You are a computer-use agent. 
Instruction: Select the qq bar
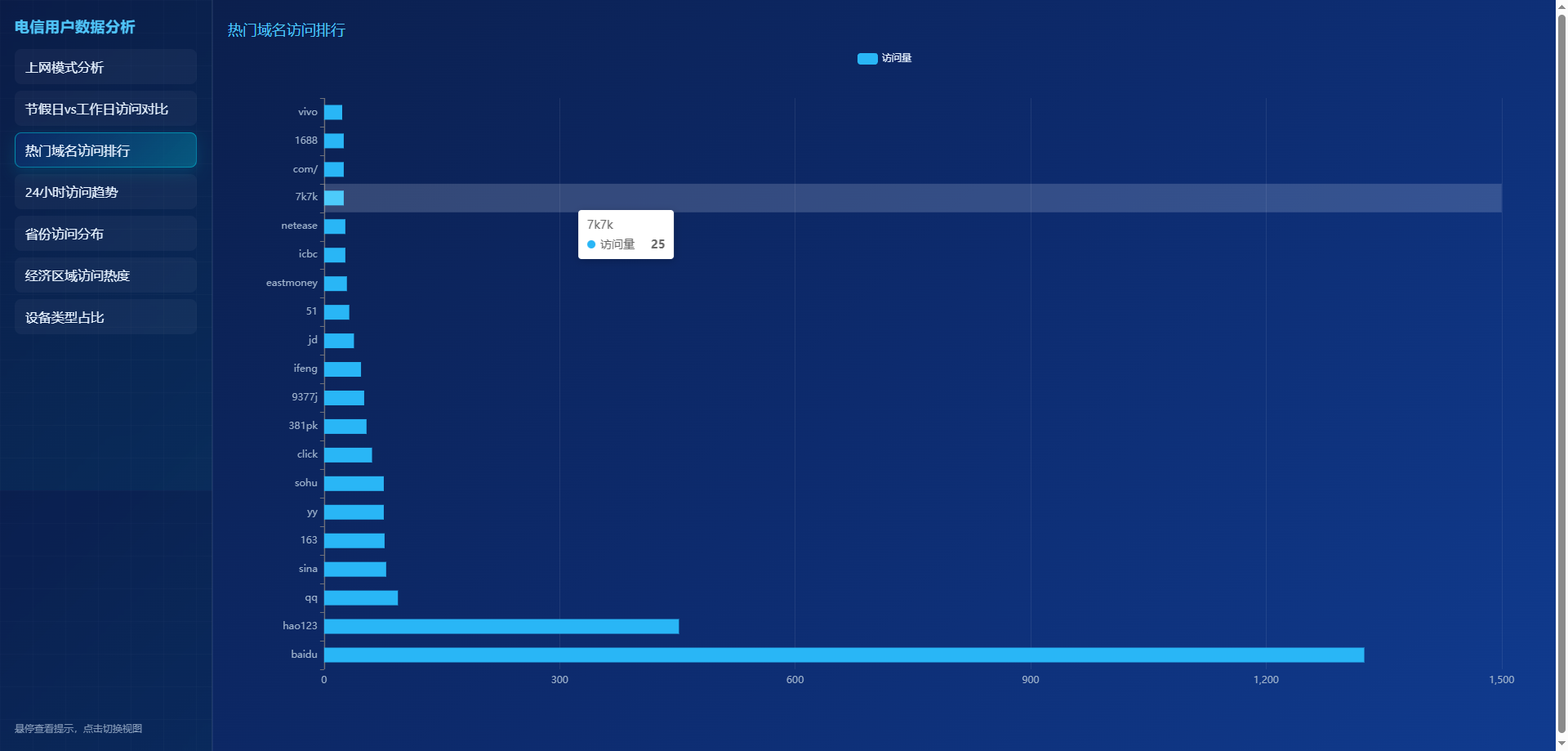pyautogui.click(x=360, y=597)
